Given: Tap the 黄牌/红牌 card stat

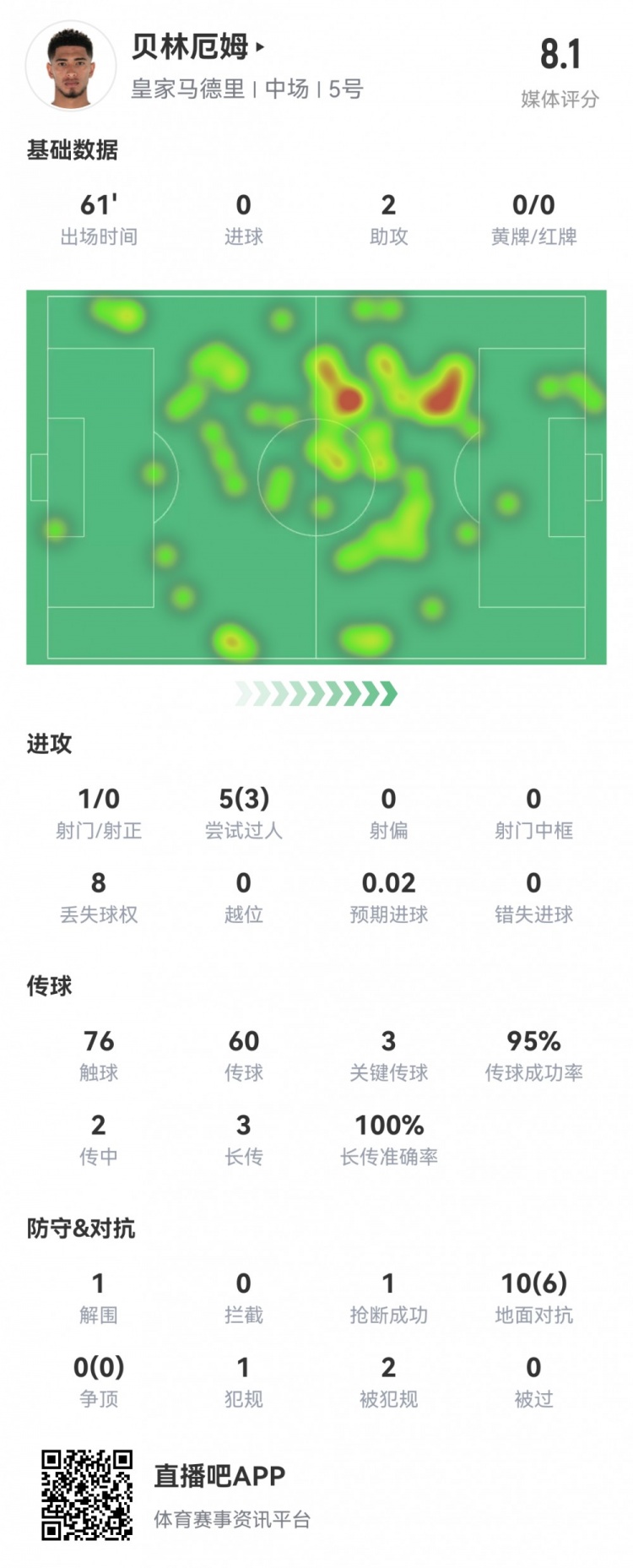Looking at the screenshot, I should [x=533, y=218].
